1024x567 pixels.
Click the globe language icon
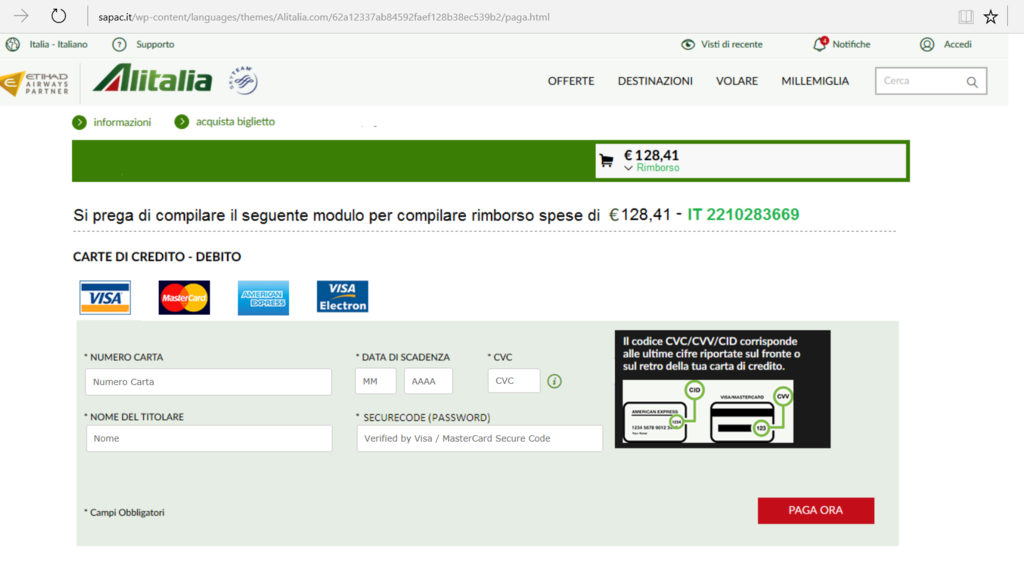click(x=12, y=44)
